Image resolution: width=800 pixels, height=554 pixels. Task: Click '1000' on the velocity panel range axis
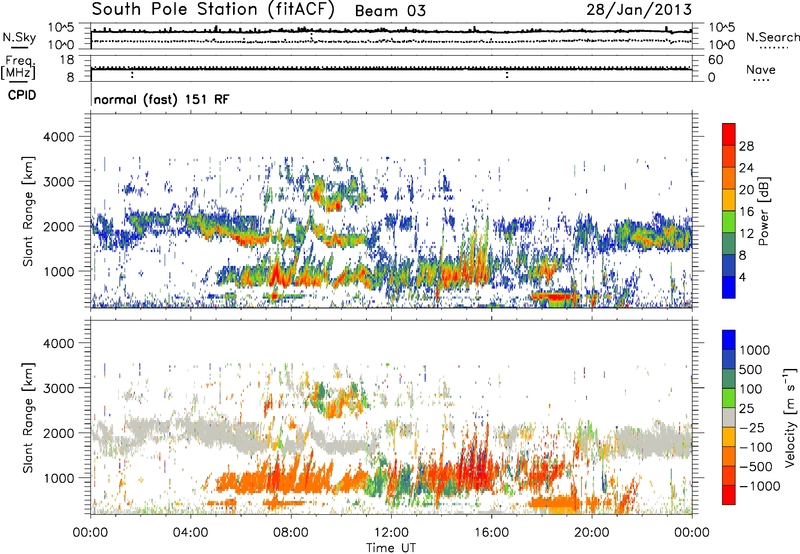tap(58, 478)
